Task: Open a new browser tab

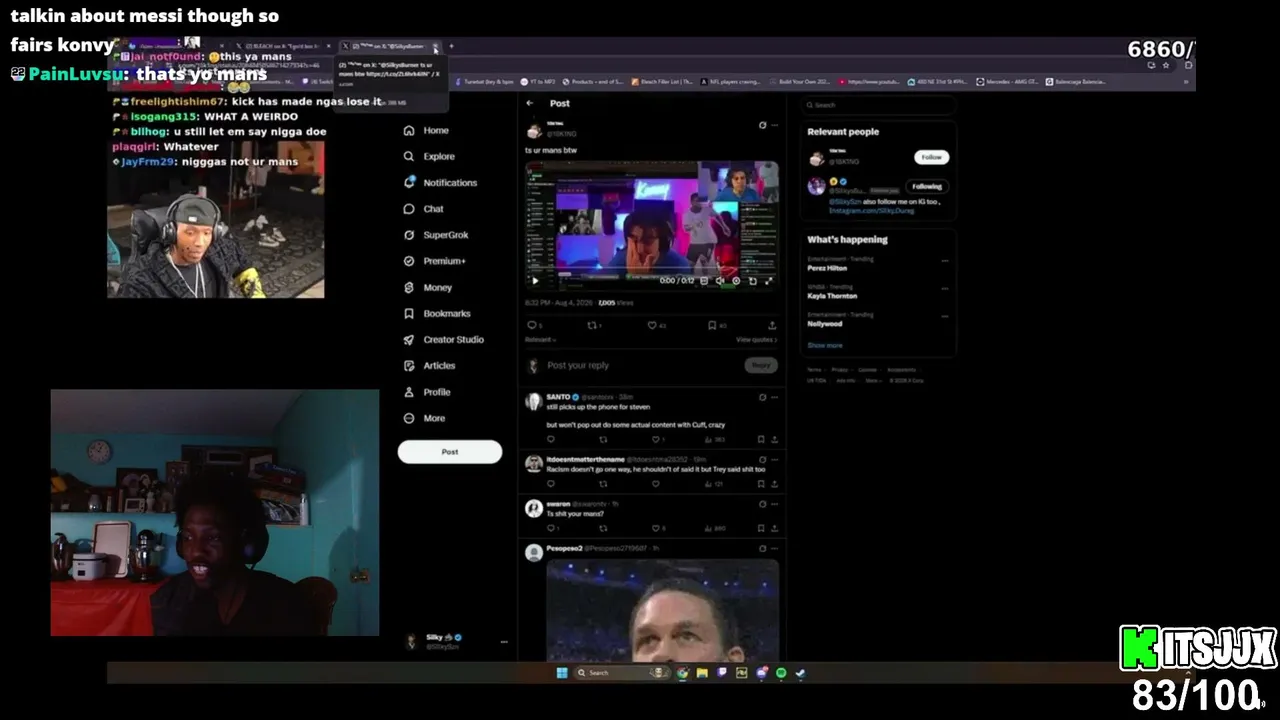Action: pyautogui.click(x=451, y=46)
